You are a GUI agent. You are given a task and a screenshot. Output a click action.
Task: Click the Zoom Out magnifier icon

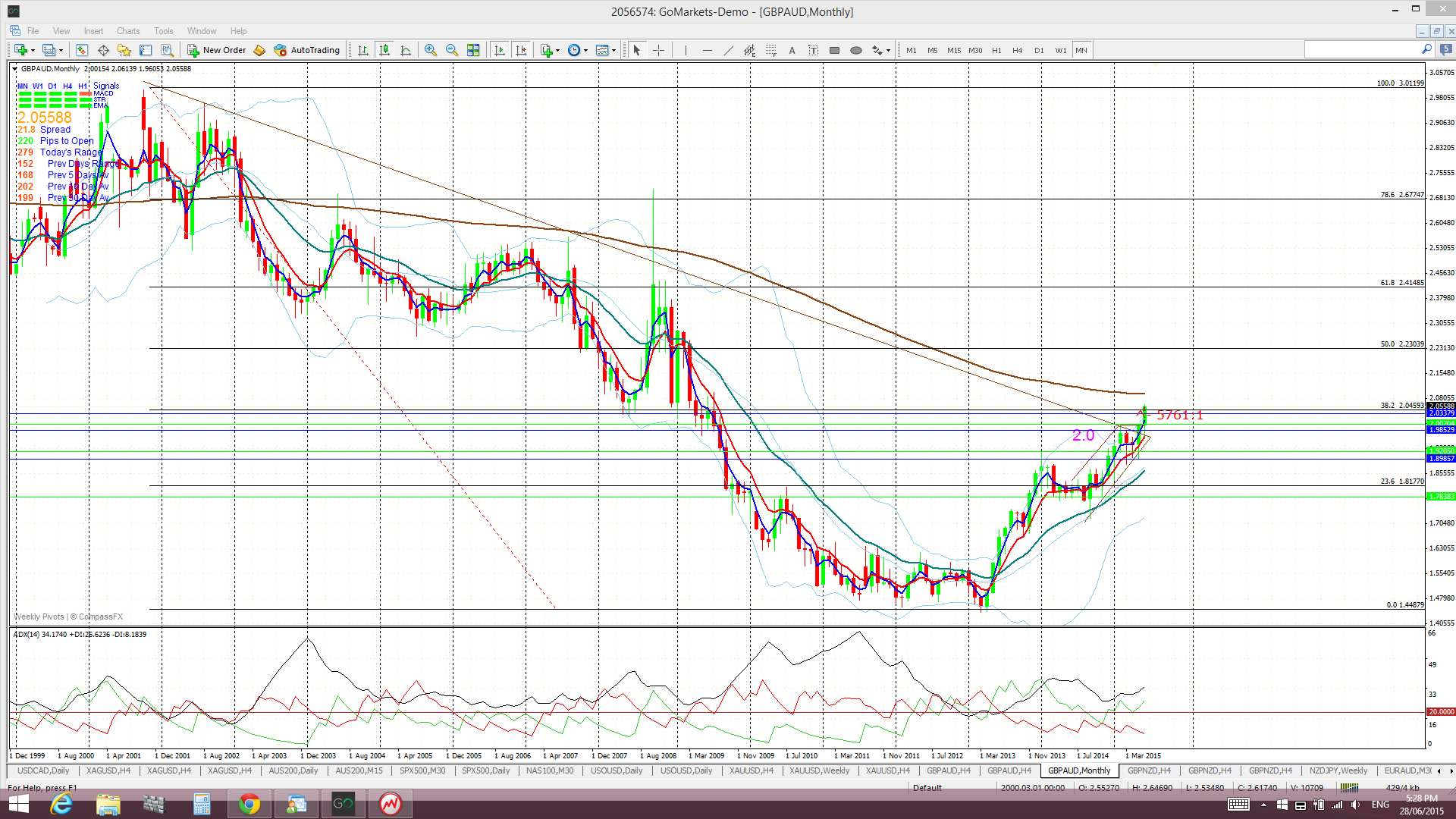[x=452, y=50]
